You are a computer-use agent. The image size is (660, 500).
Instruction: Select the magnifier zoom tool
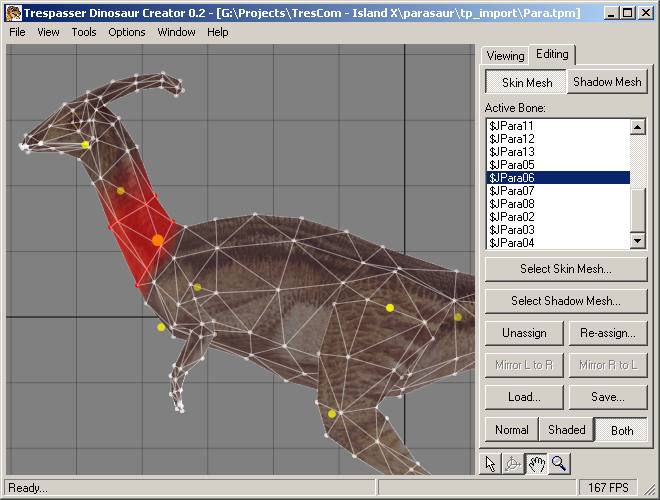(x=559, y=464)
